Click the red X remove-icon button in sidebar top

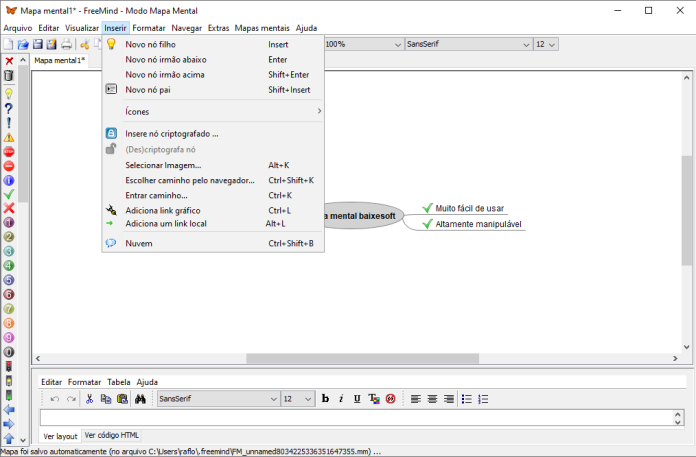9,61
